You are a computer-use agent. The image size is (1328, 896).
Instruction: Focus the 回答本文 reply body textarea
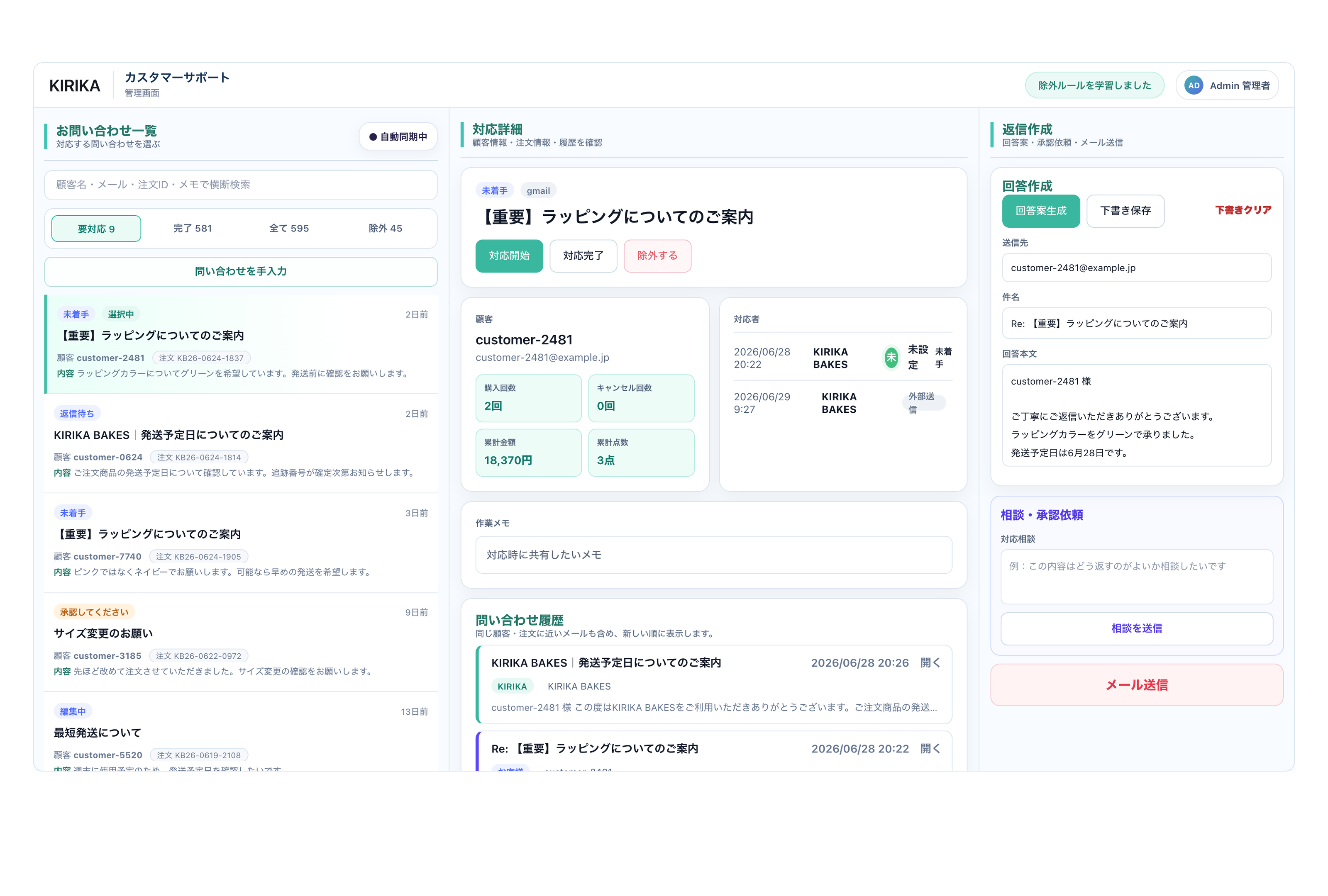coord(1137,416)
